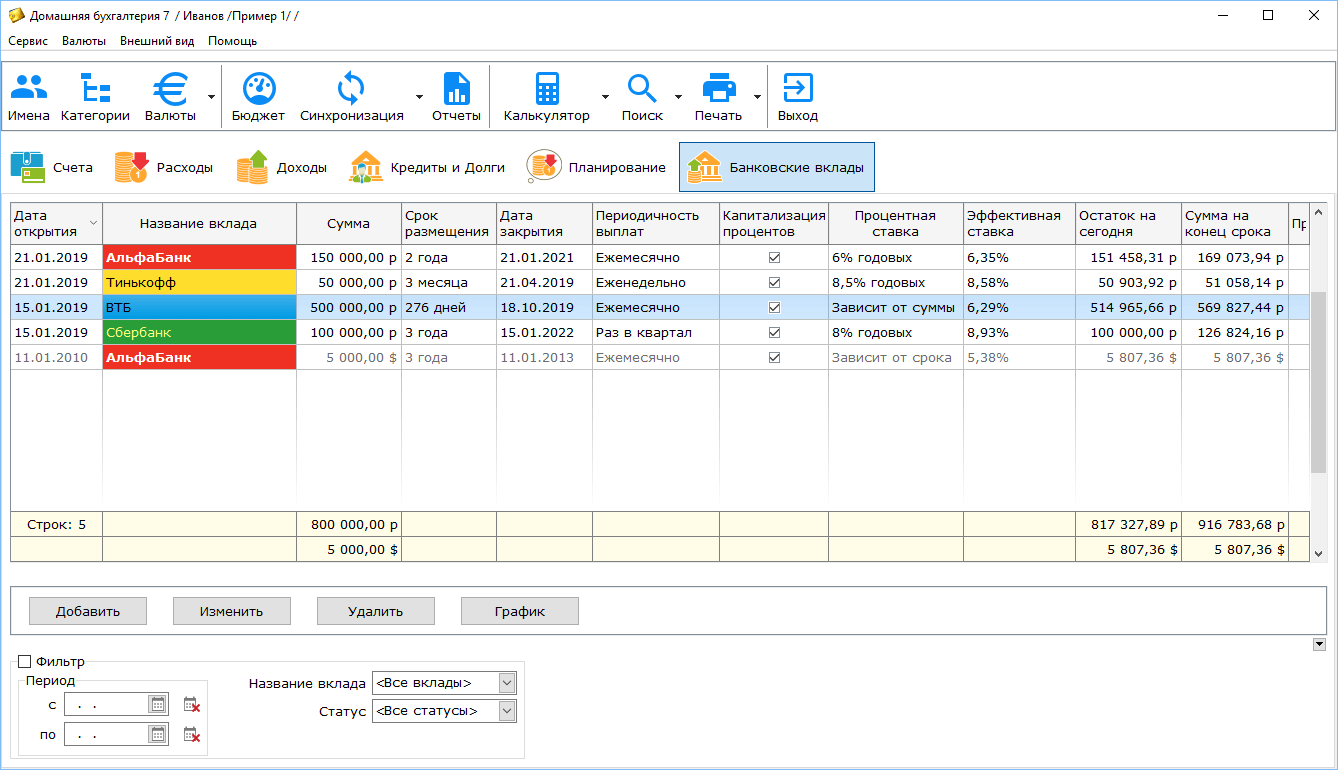The width and height of the screenshot is (1338, 770).
Task: Switch to the Кредиты и Долги tab
Action: tap(427, 167)
